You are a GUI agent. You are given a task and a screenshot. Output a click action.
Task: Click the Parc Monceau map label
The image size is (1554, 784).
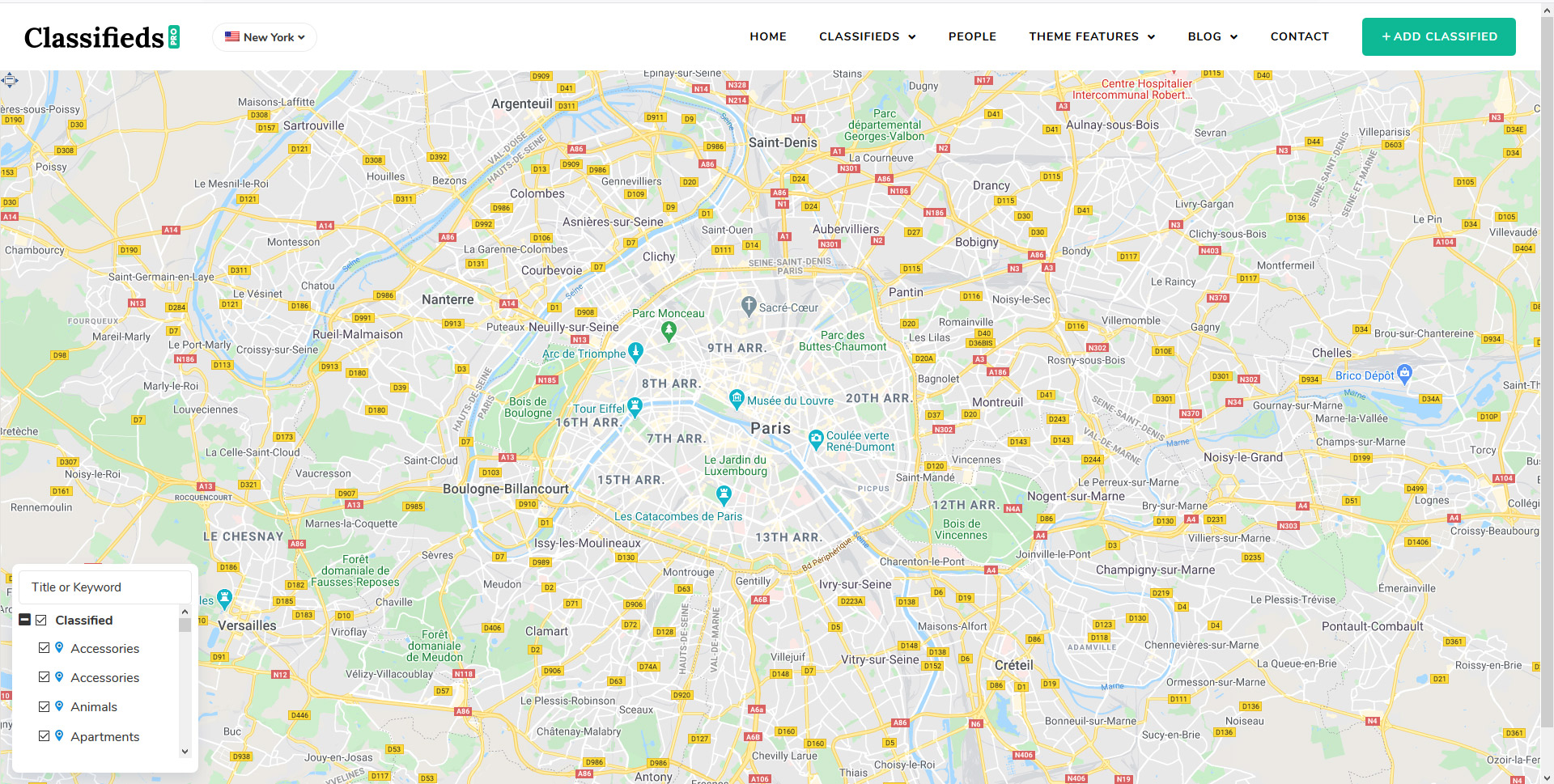click(669, 313)
